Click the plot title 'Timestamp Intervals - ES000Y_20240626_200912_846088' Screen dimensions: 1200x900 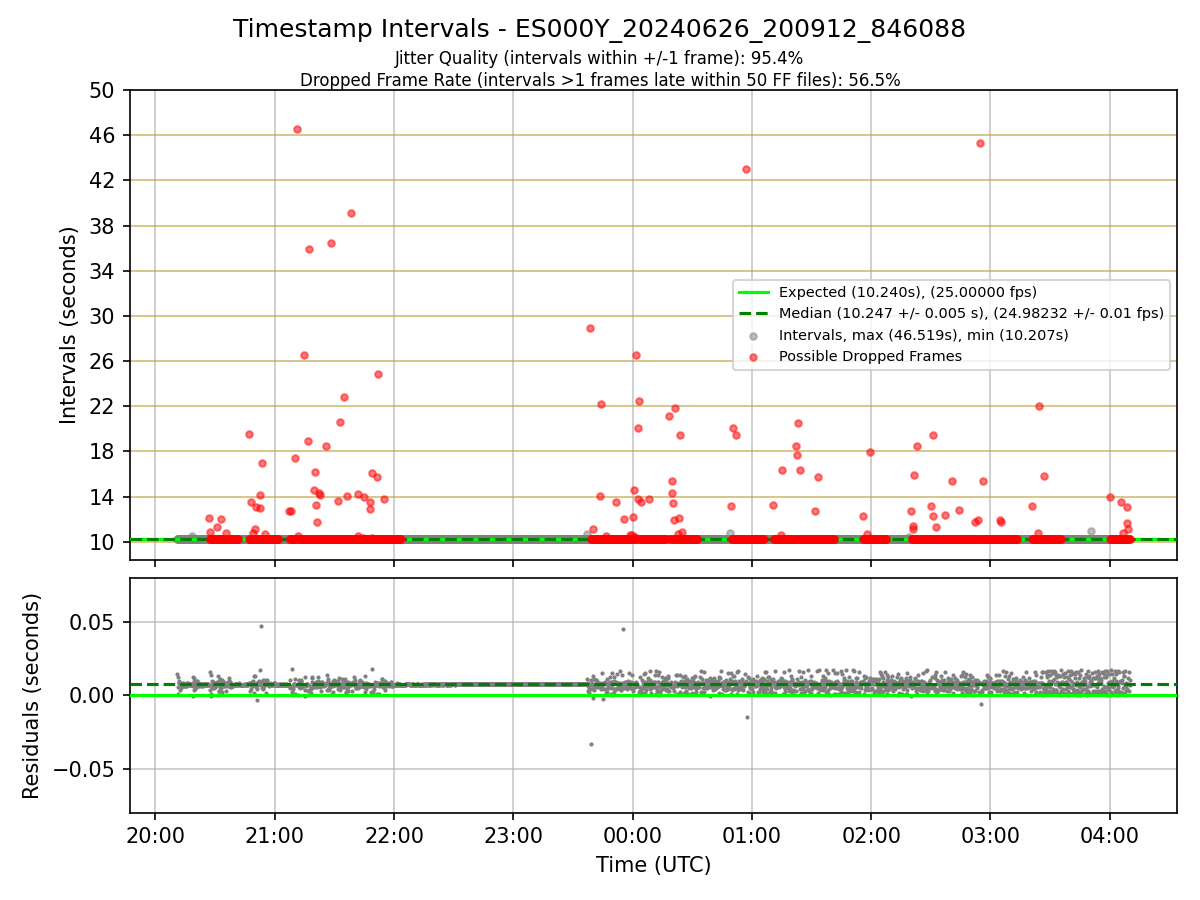click(x=599, y=29)
